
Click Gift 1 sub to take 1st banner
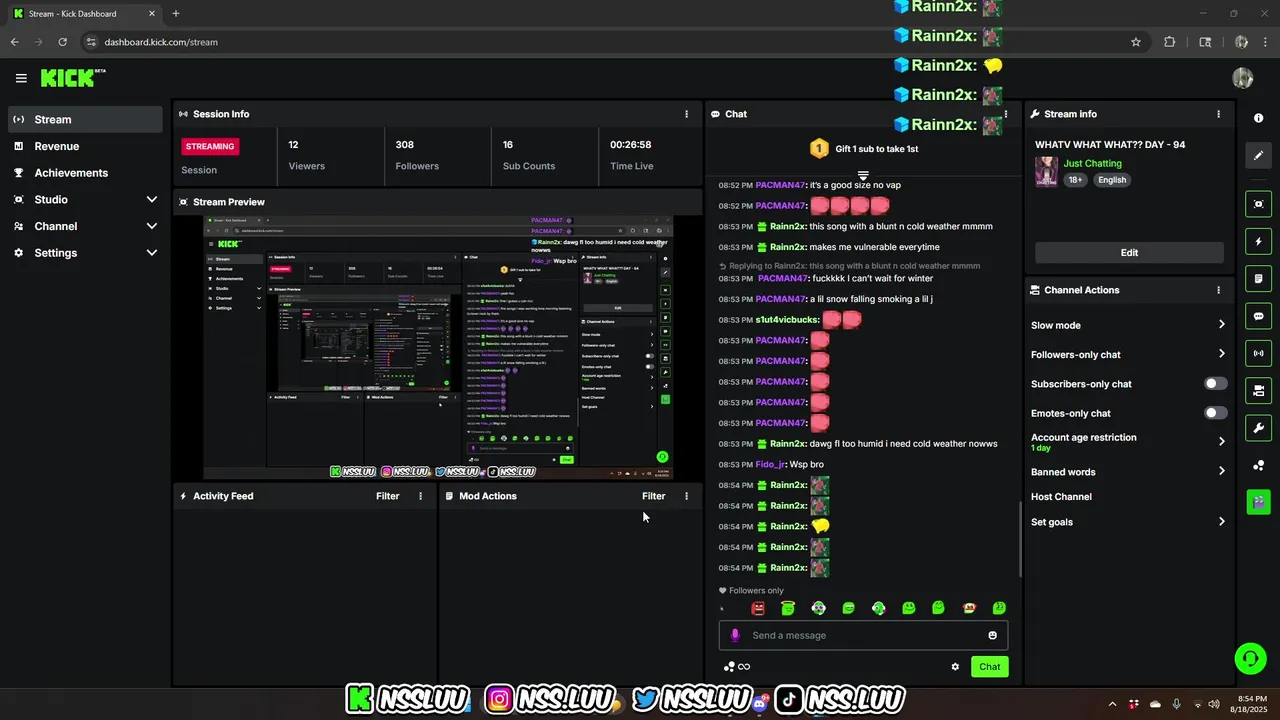tap(864, 149)
